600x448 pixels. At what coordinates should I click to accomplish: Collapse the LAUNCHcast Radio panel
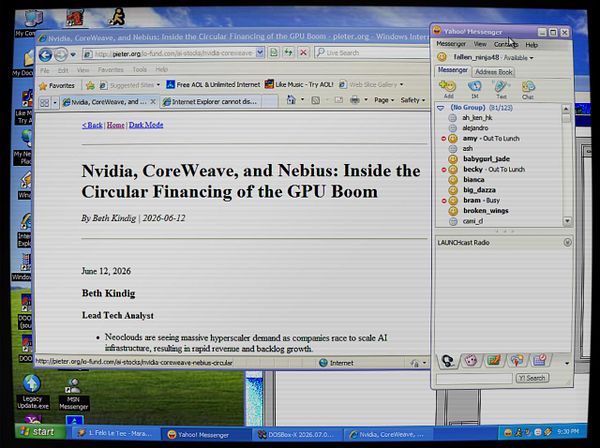[567, 242]
